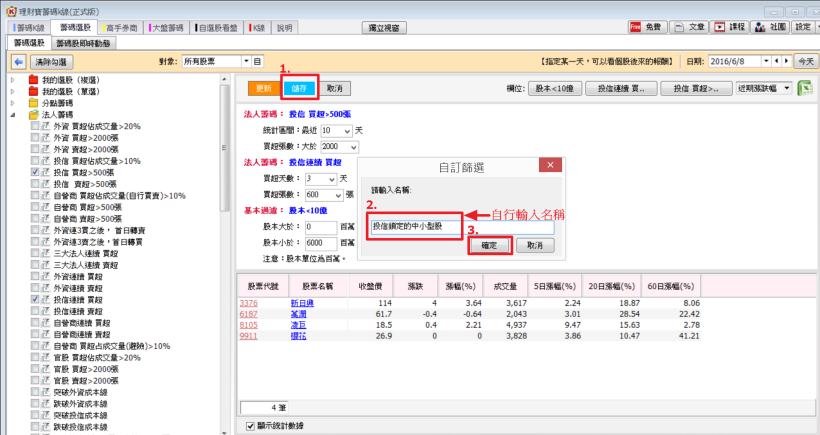Image resolution: width=820 pixels, height=435 pixels.
Task: Open 統計區間 10 天 dropdown
Action: click(x=347, y=131)
